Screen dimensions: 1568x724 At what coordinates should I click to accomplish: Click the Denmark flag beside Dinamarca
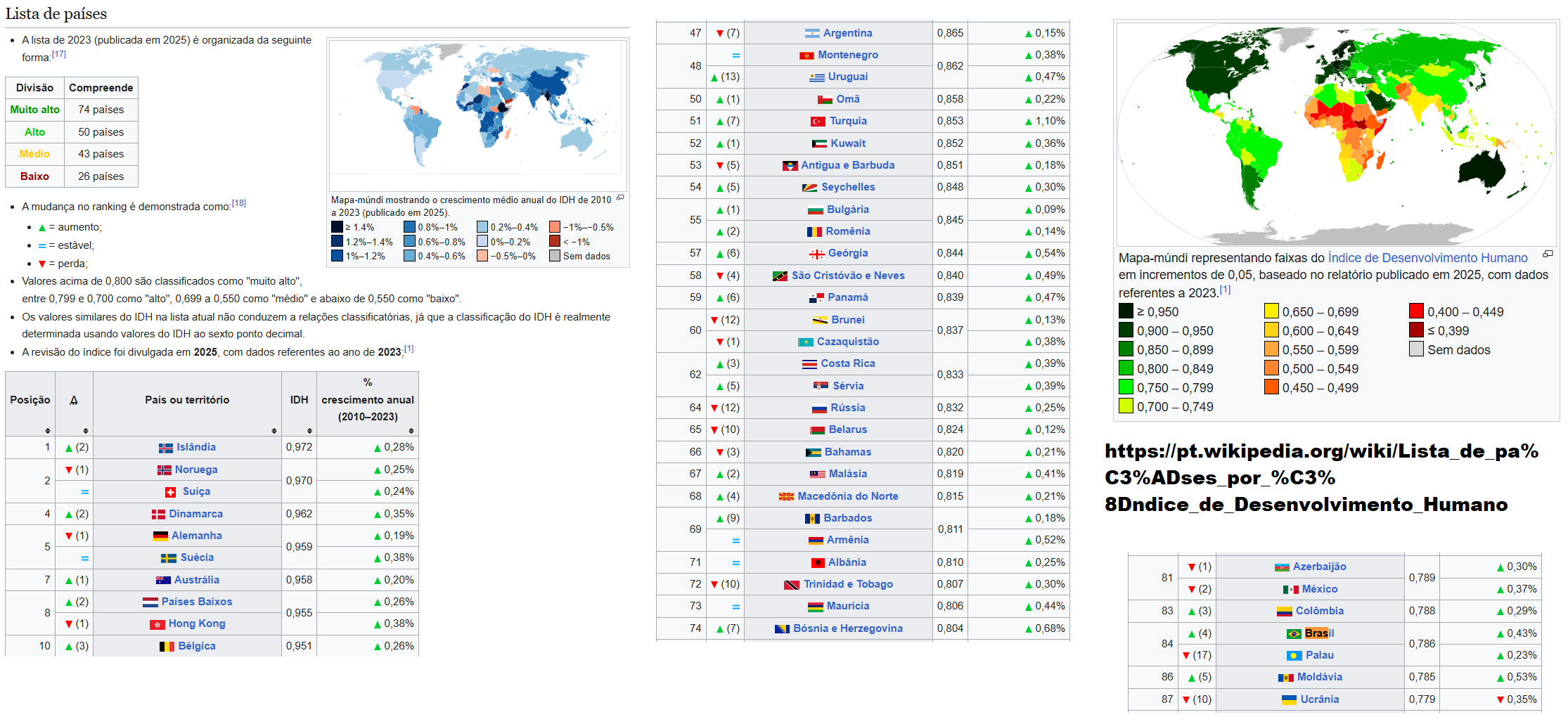(x=158, y=515)
